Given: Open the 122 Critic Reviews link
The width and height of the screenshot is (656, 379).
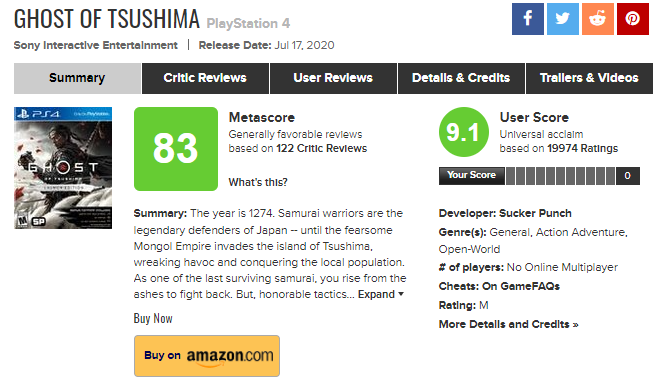Looking at the screenshot, I should 321,149.
